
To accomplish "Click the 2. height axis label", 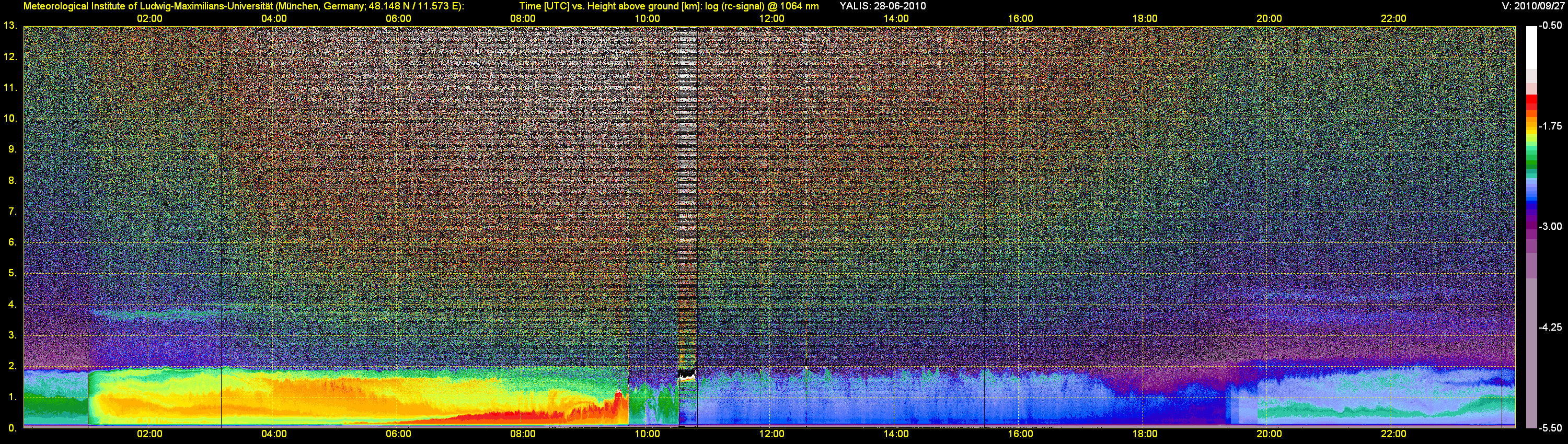I will click(x=13, y=366).
